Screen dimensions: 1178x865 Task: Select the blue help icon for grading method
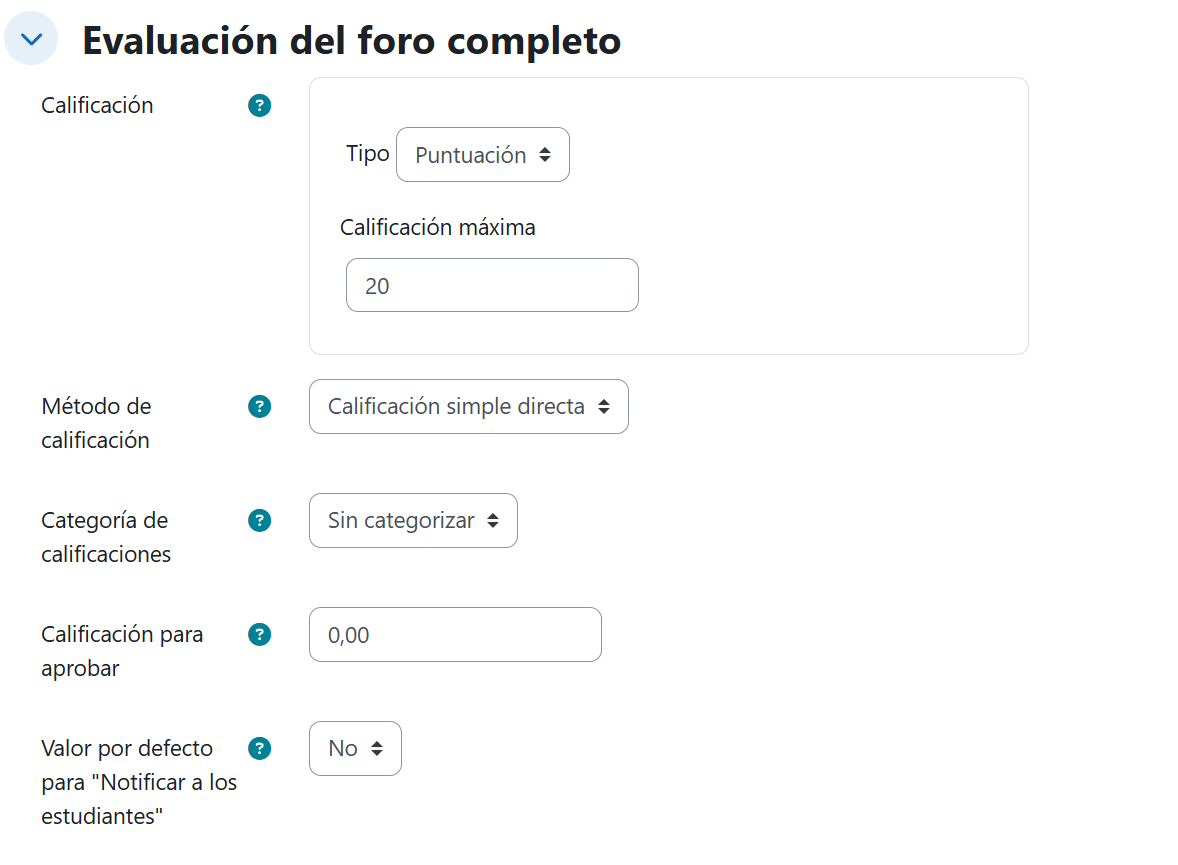tap(259, 407)
